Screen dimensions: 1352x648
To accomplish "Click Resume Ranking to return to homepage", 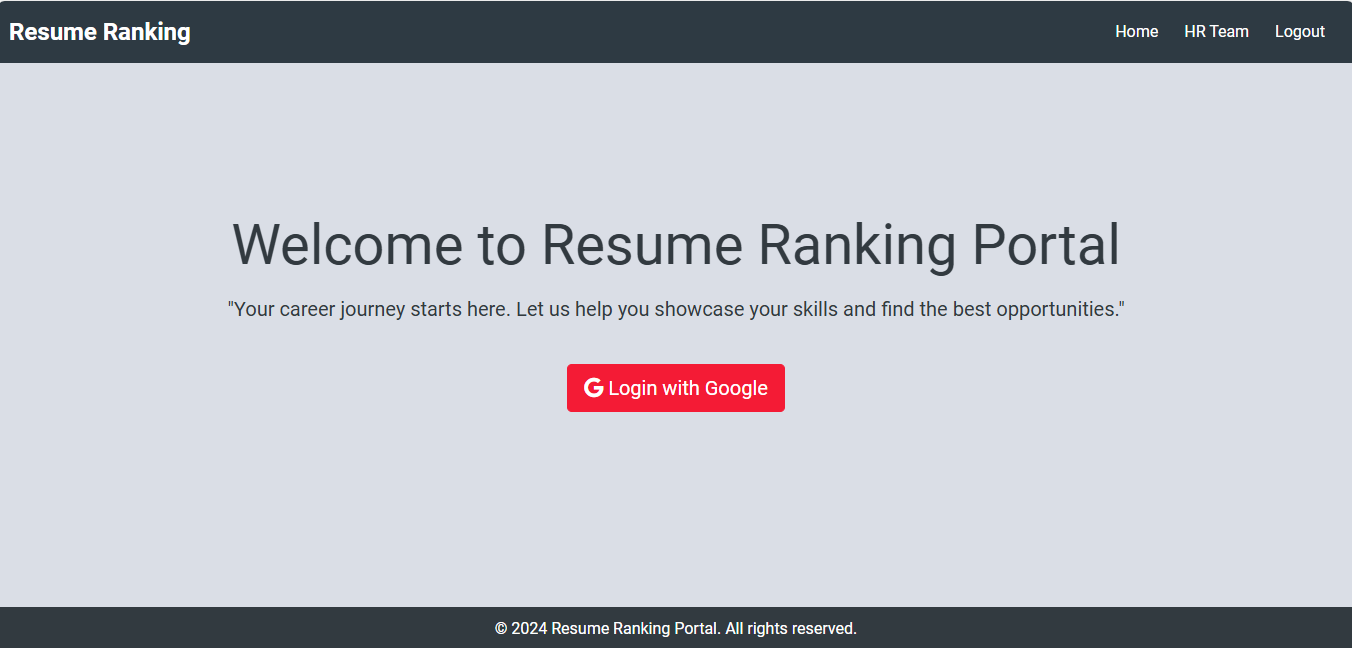I will pos(99,31).
